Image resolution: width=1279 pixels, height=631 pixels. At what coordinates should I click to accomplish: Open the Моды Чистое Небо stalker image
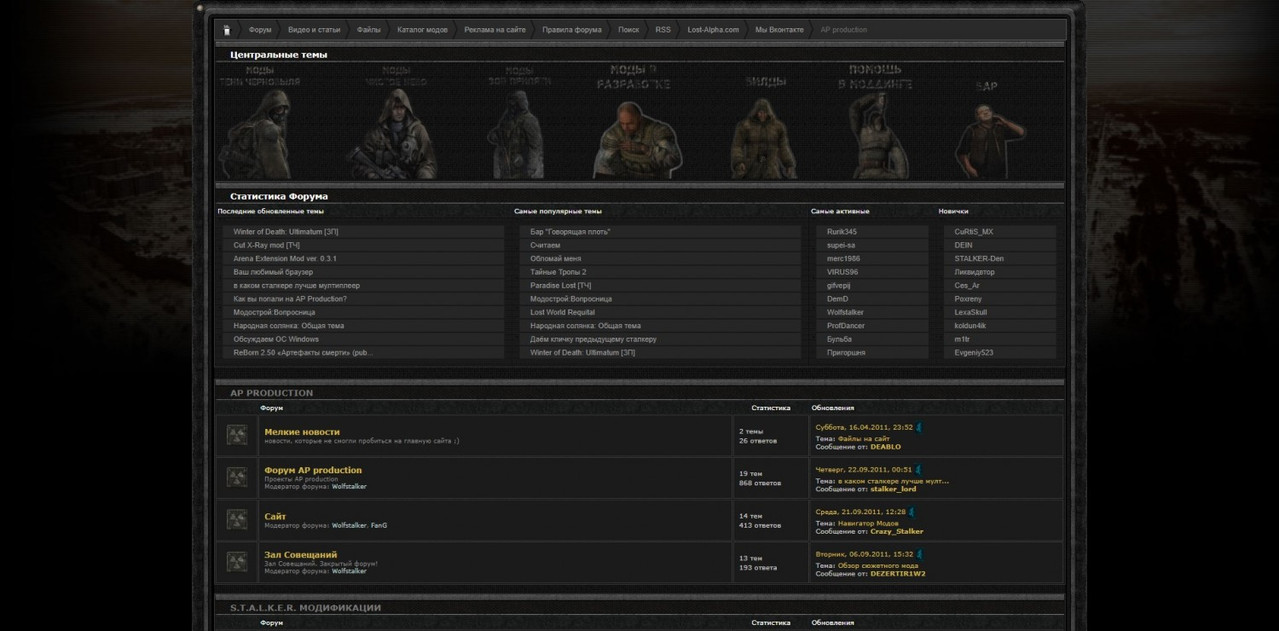[393, 122]
